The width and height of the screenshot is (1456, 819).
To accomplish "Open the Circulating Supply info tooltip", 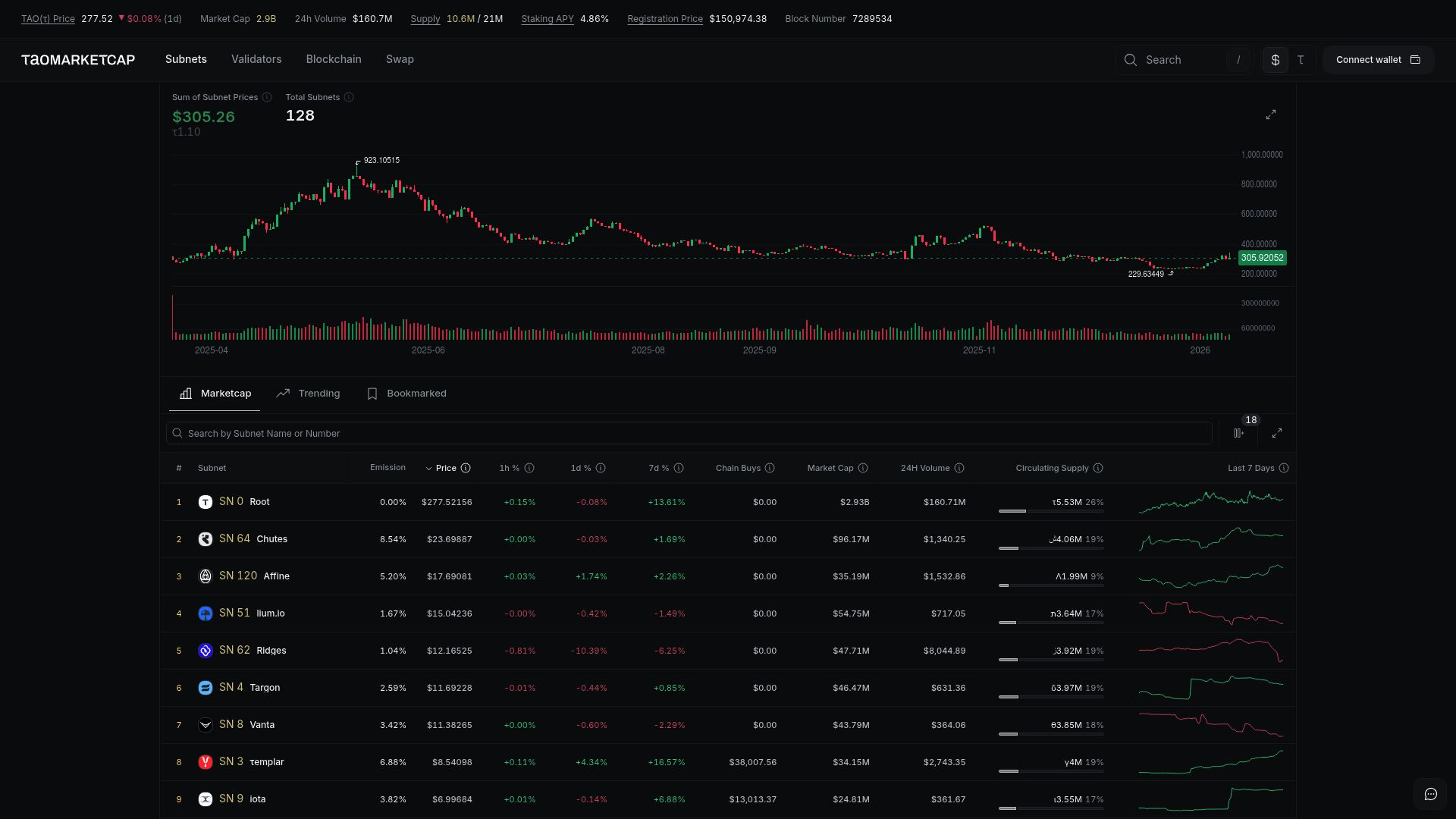I will click(x=1099, y=468).
